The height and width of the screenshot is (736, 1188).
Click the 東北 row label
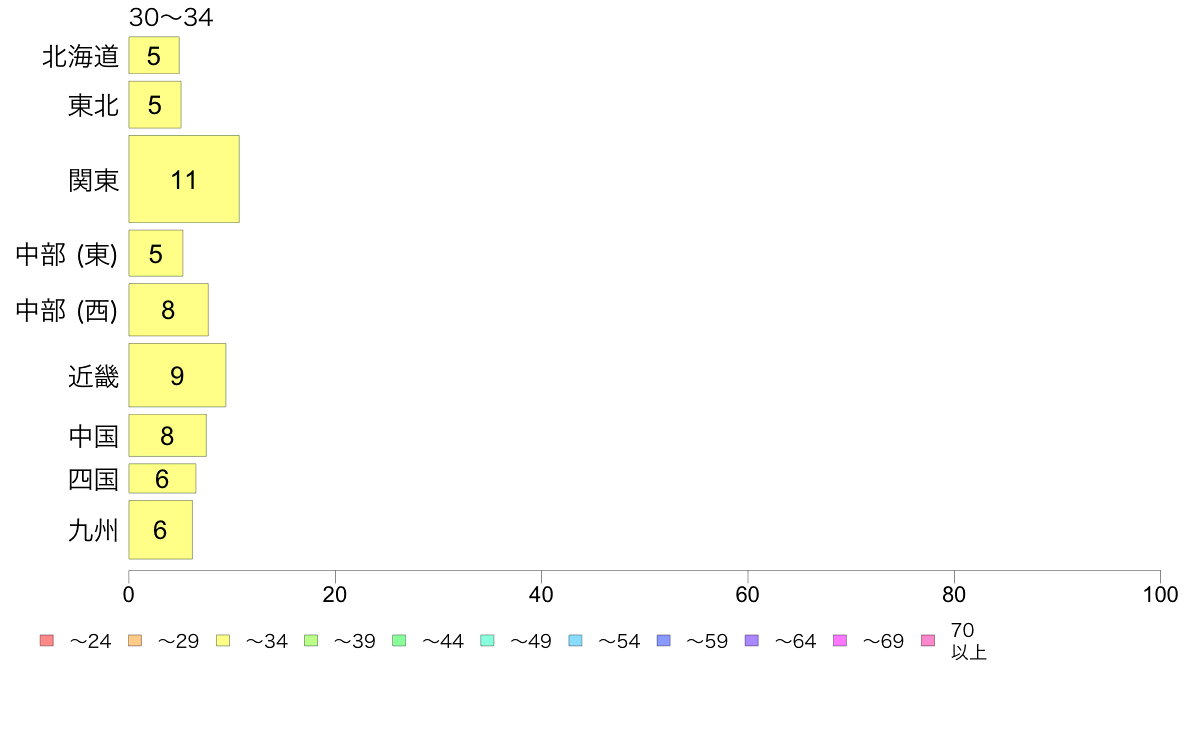(x=93, y=105)
